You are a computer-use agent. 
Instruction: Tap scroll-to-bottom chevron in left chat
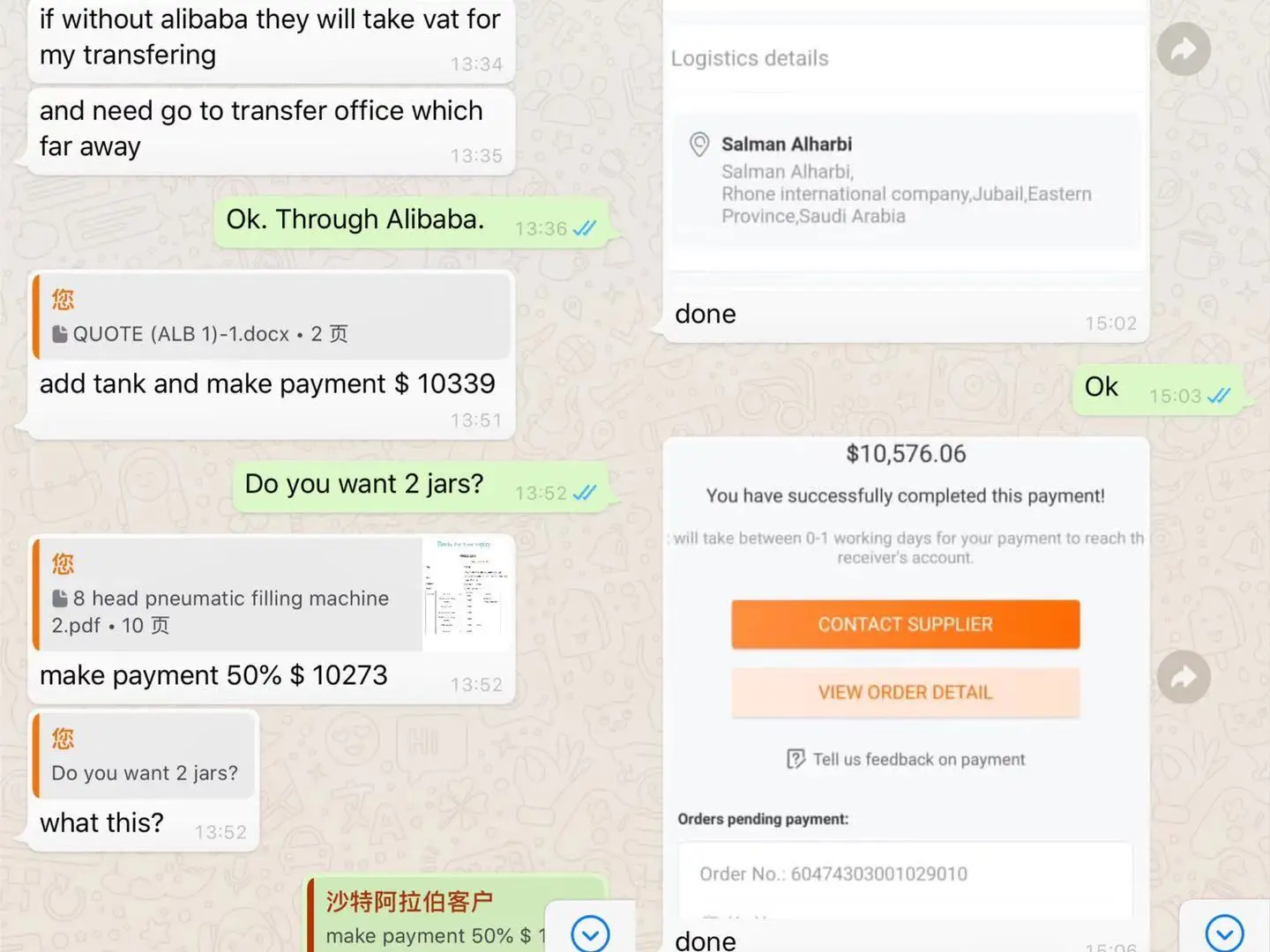(x=590, y=933)
